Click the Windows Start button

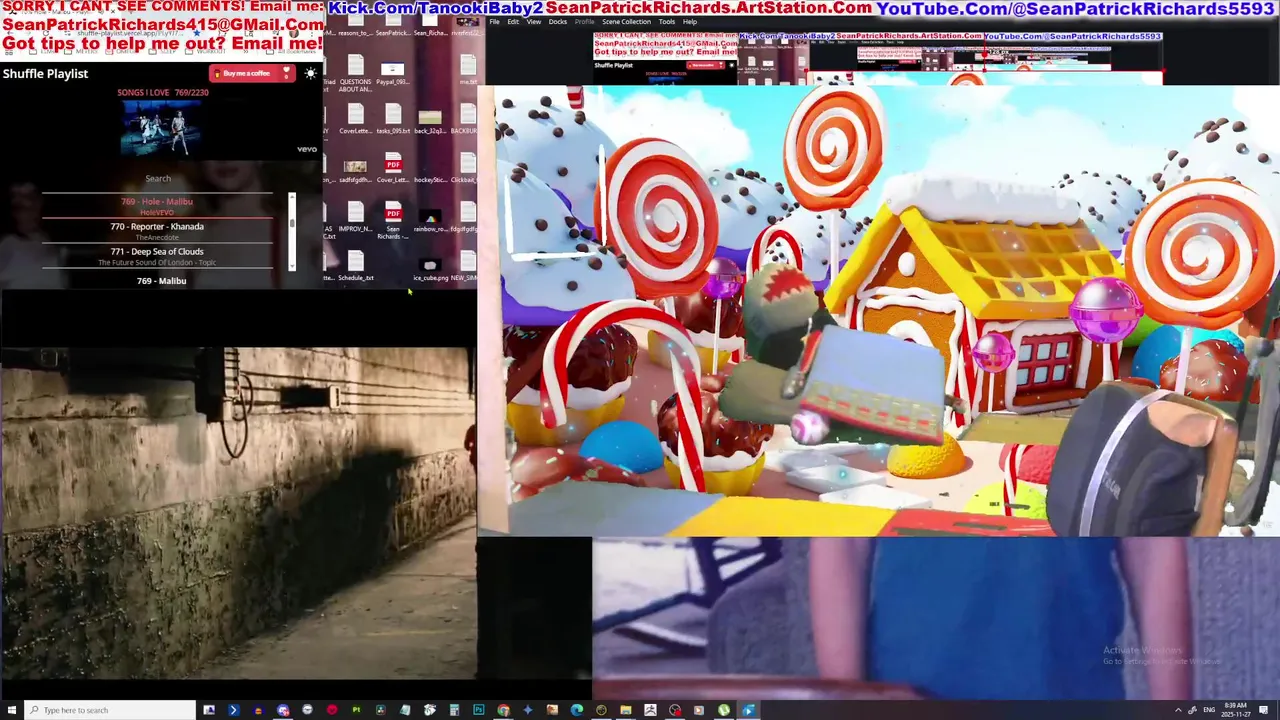(11, 710)
